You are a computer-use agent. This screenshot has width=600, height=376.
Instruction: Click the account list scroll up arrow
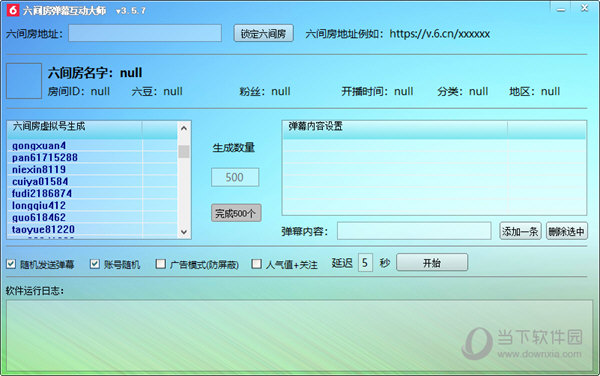[x=184, y=128]
